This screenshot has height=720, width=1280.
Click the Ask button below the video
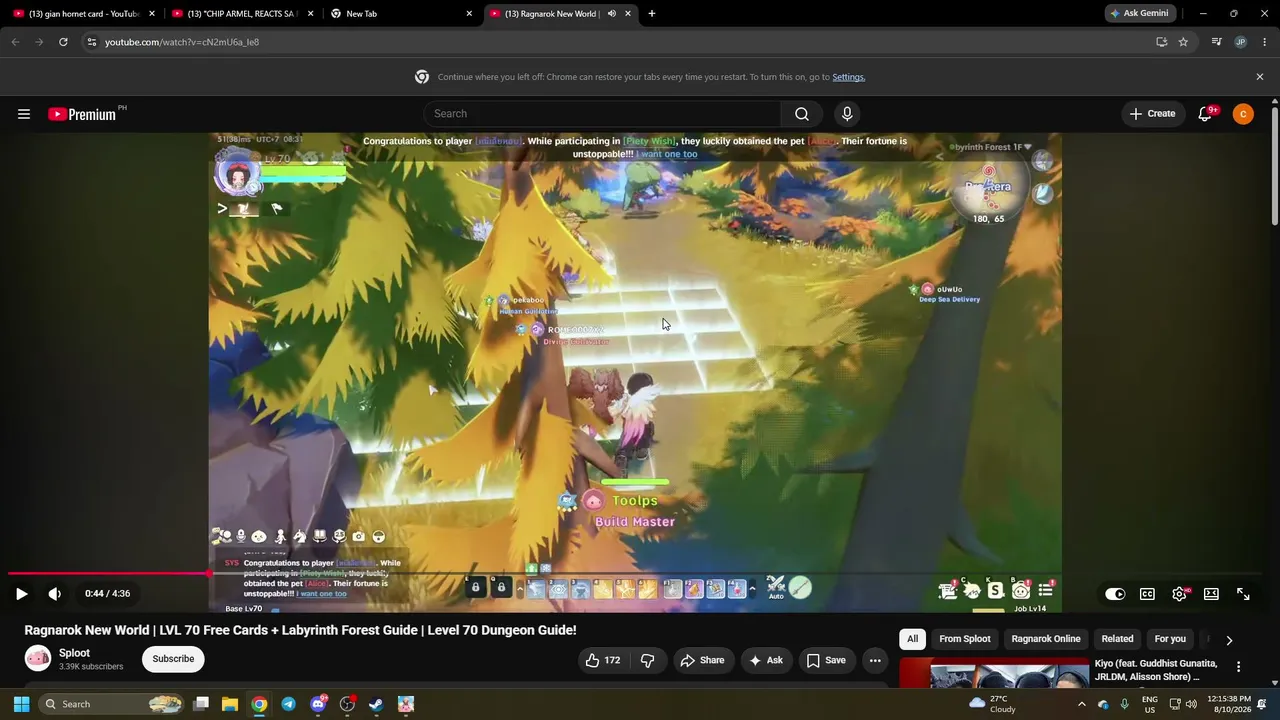click(765, 660)
